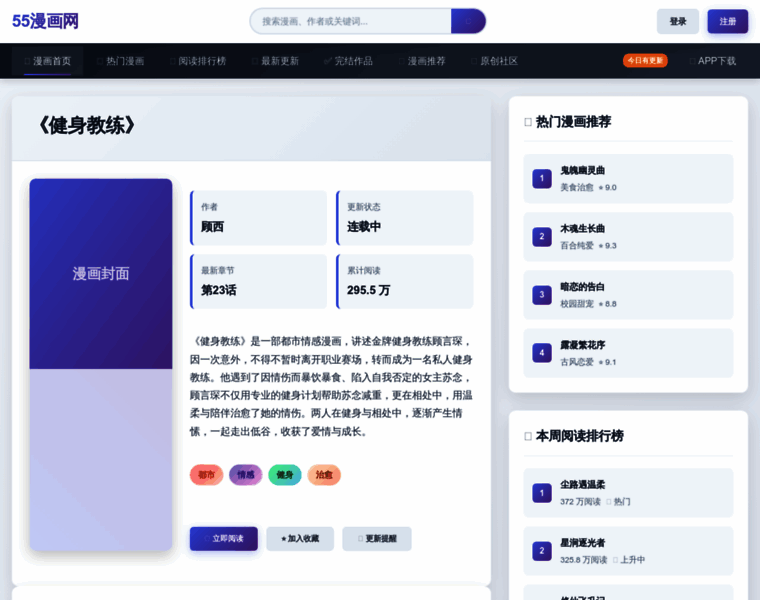Screen dimensions: 760x600
Task: Focus the manga search input field
Action: pyautogui.click(x=352, y=21)
